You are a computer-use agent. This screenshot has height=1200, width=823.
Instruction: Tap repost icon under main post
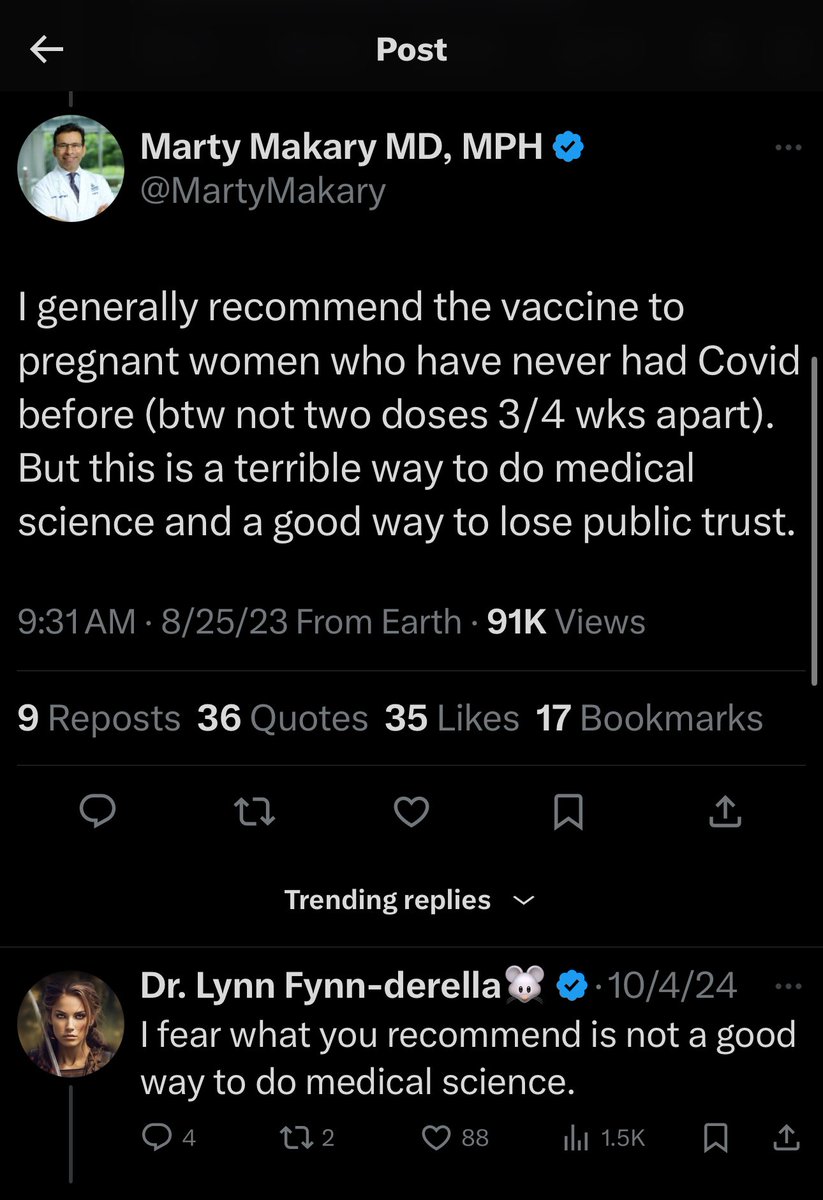254,815
